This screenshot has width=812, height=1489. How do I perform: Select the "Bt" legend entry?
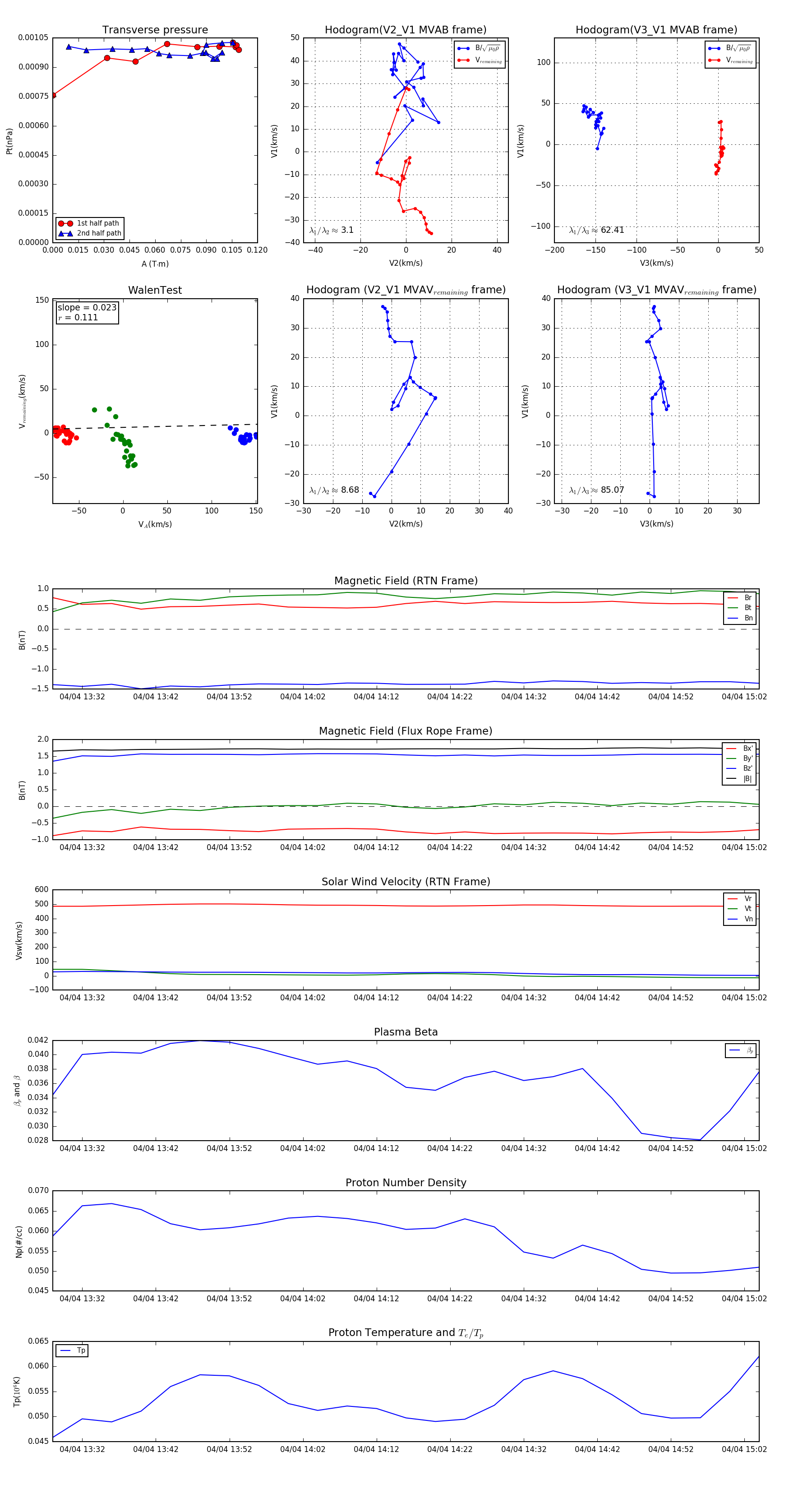[740, 608]
